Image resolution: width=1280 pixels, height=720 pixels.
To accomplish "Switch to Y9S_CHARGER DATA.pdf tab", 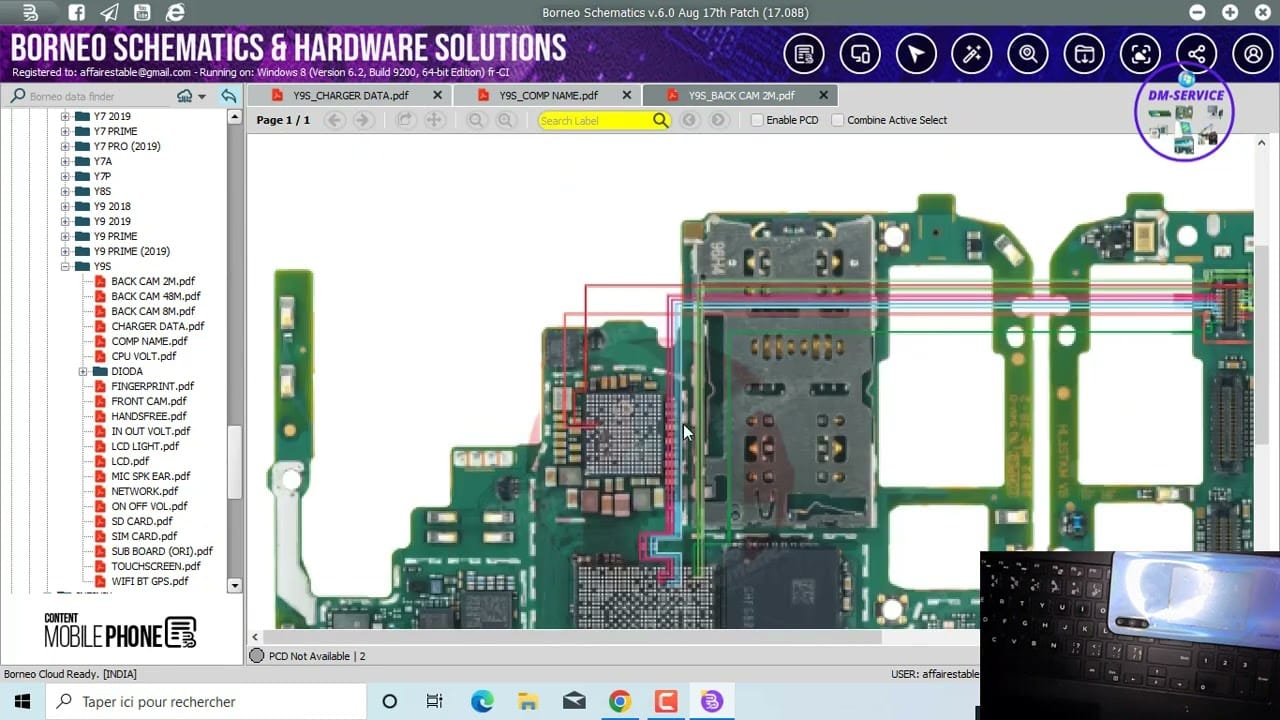I will tap(350, 95).
